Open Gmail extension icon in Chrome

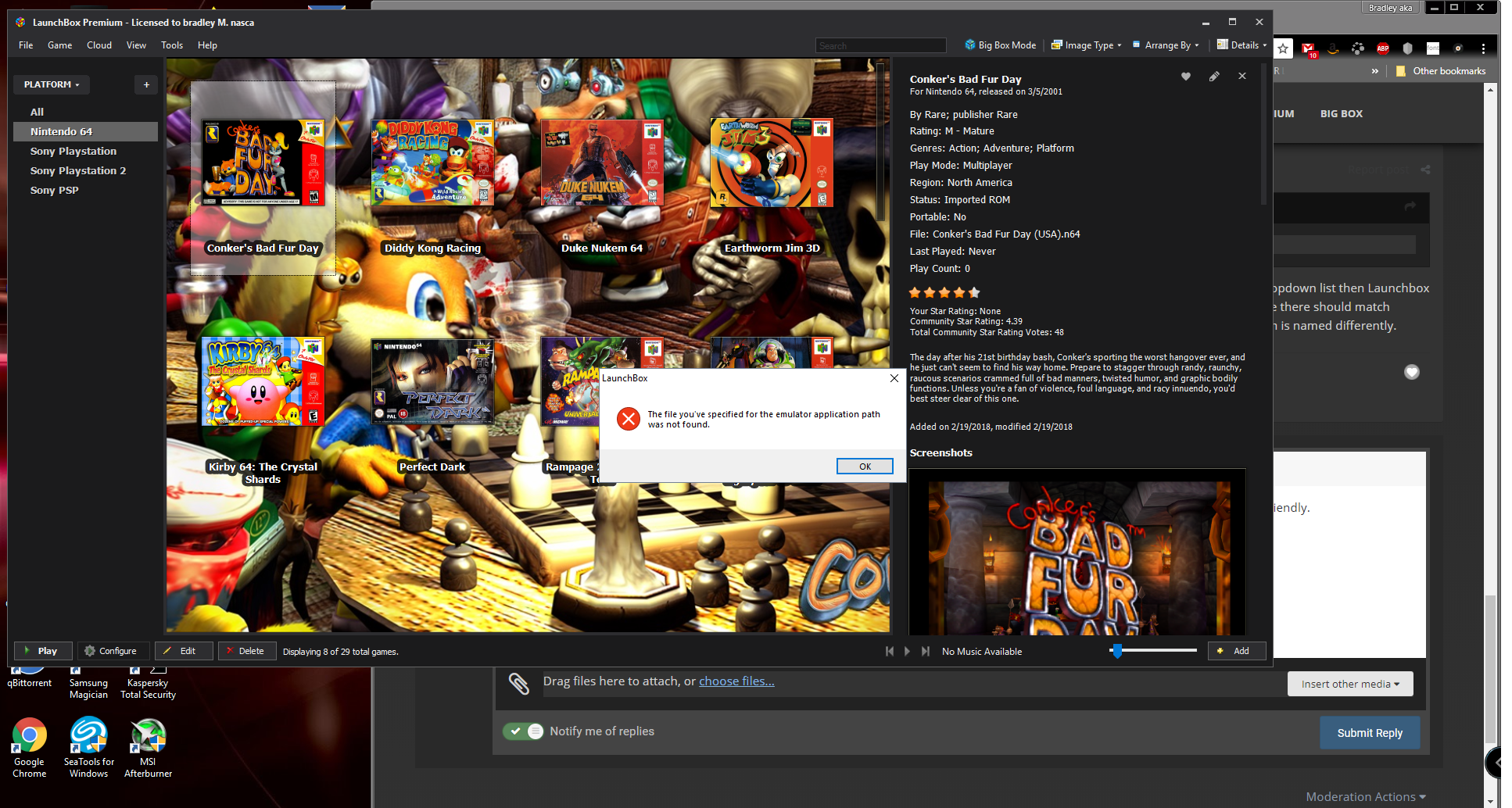pos(1309,48)
